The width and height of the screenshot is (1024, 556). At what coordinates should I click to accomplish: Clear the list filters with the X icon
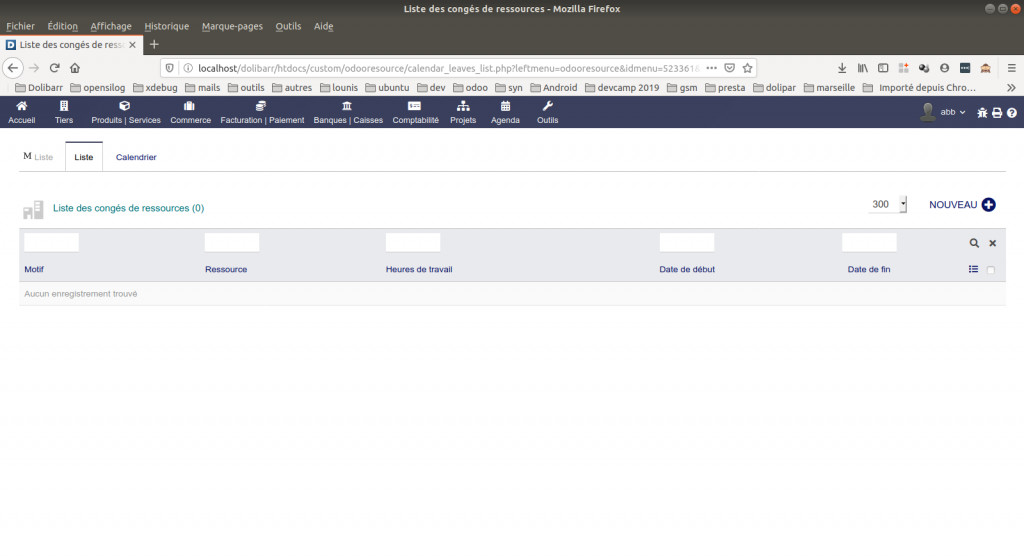993,243
